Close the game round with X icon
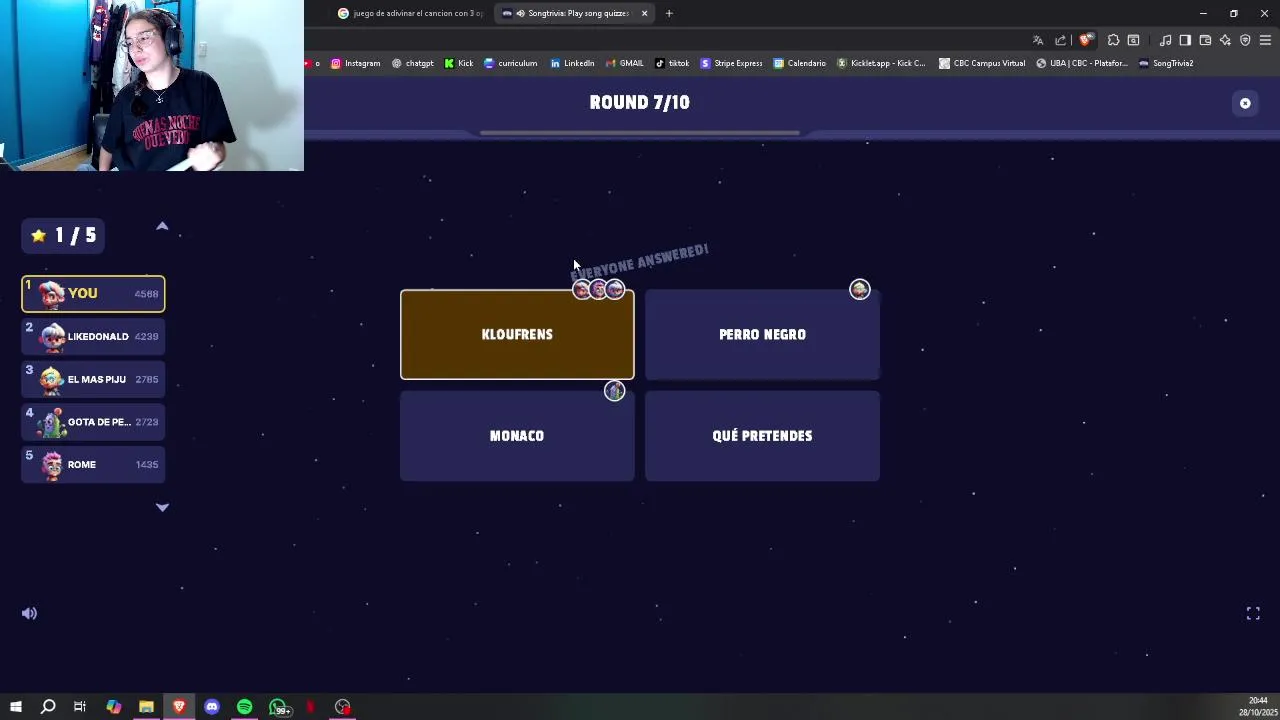1280x720 pixels. [x=1245, y=103]
